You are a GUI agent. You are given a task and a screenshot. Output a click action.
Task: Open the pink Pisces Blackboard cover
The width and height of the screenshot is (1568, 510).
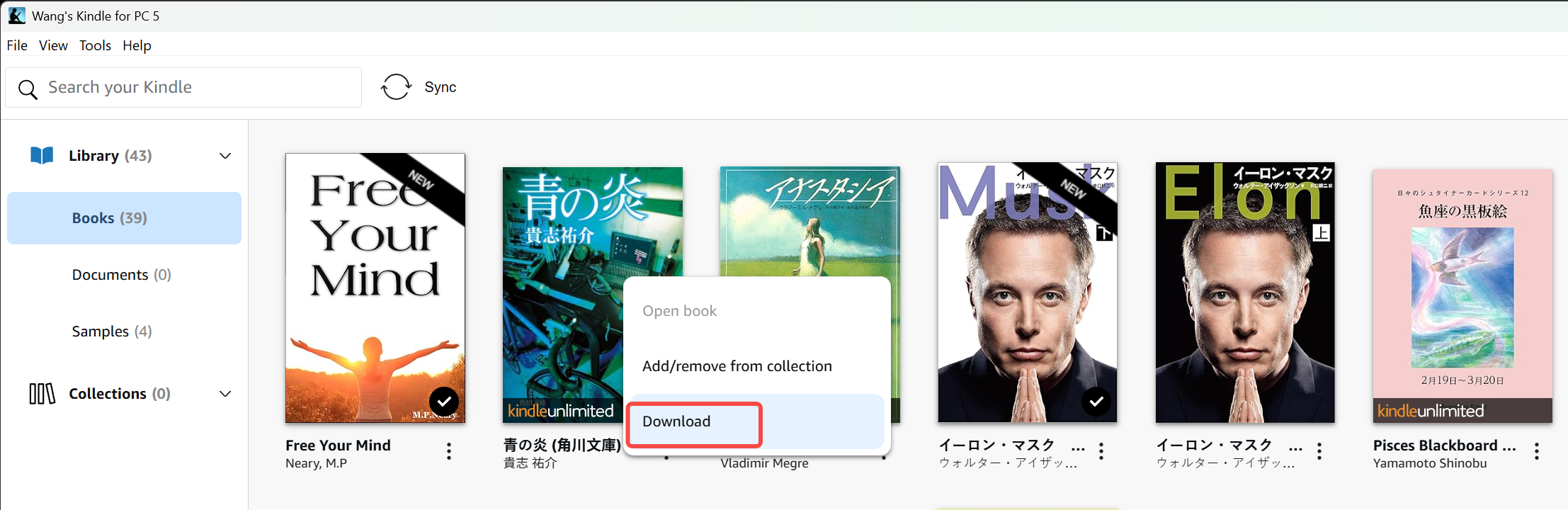(1462, 296)
